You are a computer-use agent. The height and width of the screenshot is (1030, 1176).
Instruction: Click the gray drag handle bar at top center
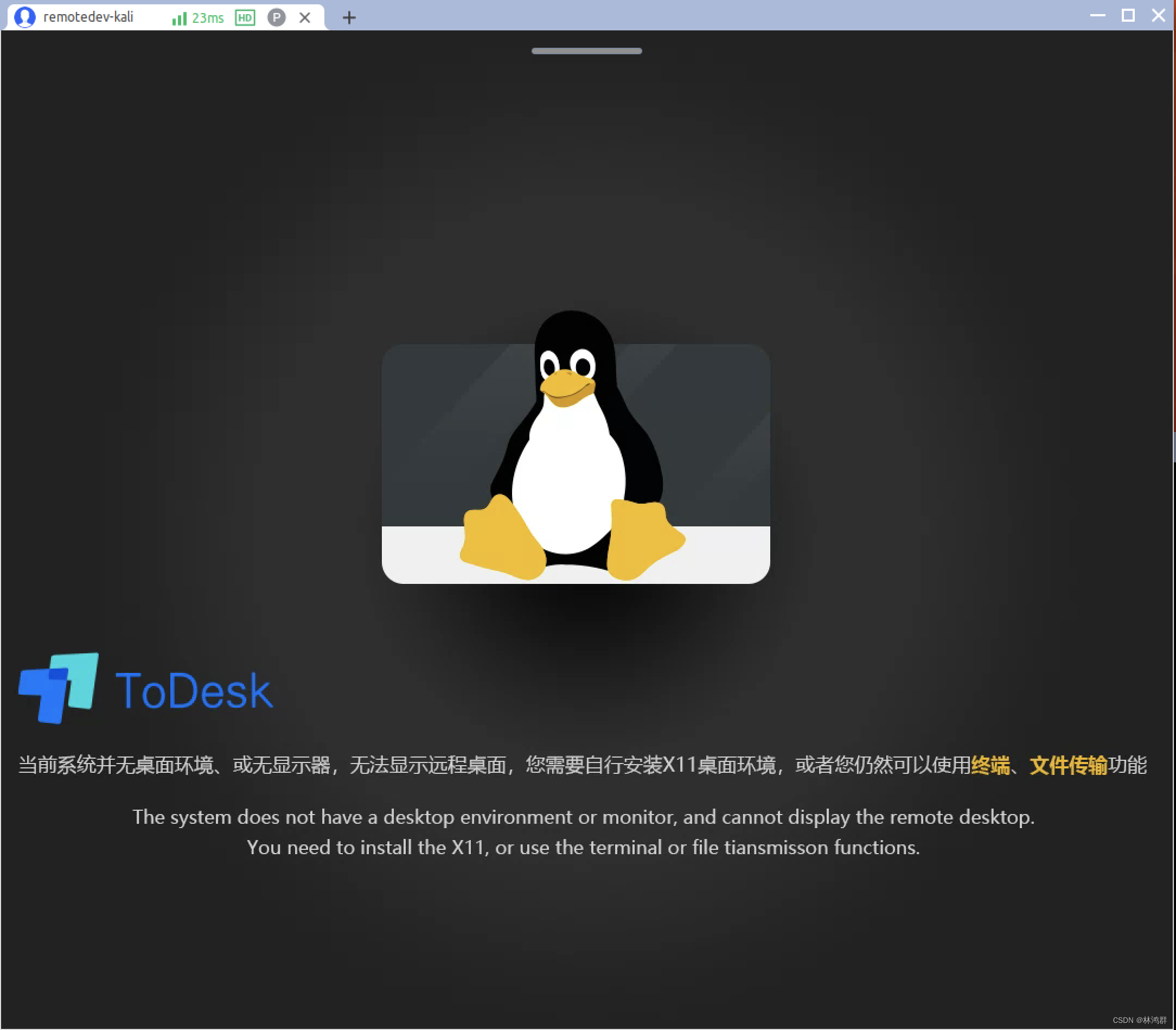(586, 50)
